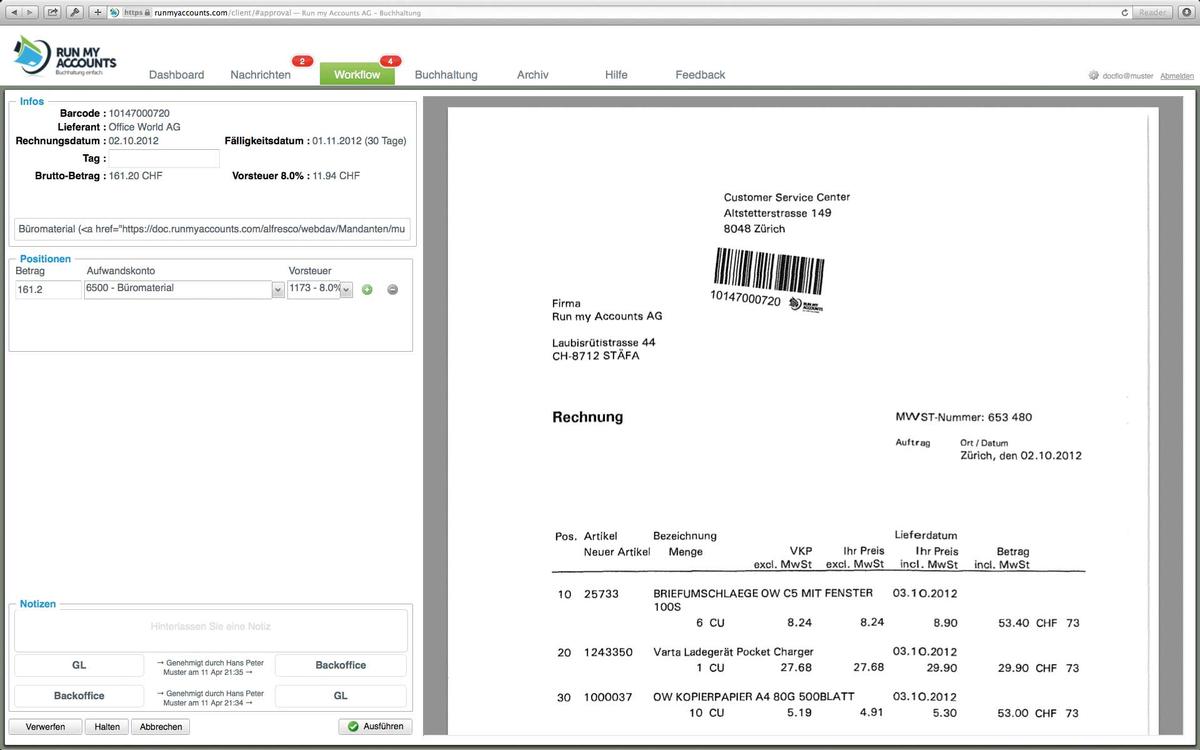Screen dimensions: 1200x750
Task: Open the browser share icon
Action: tap(52, 12)
